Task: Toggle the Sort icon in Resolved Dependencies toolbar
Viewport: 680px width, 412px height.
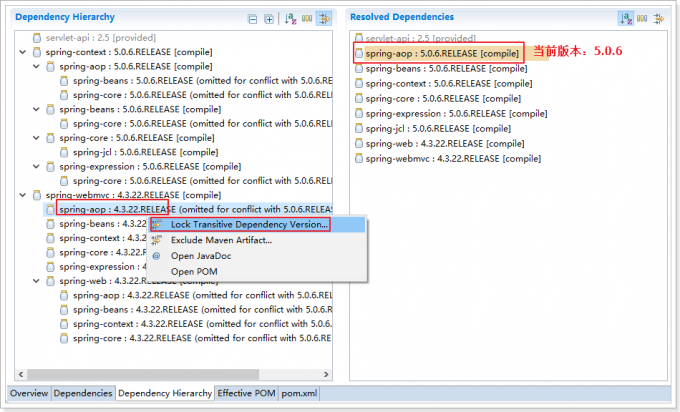Action: [x=625, y=18]
